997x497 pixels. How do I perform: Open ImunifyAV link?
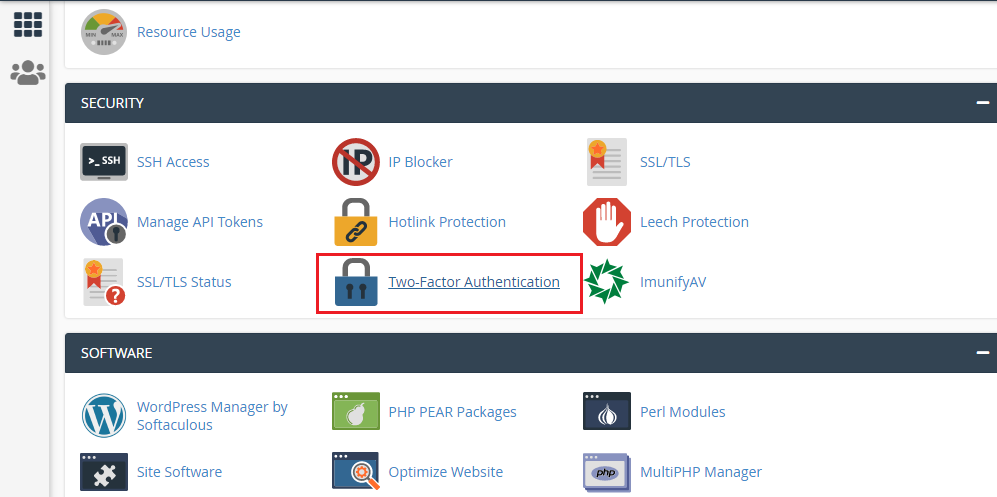[673, 282]
